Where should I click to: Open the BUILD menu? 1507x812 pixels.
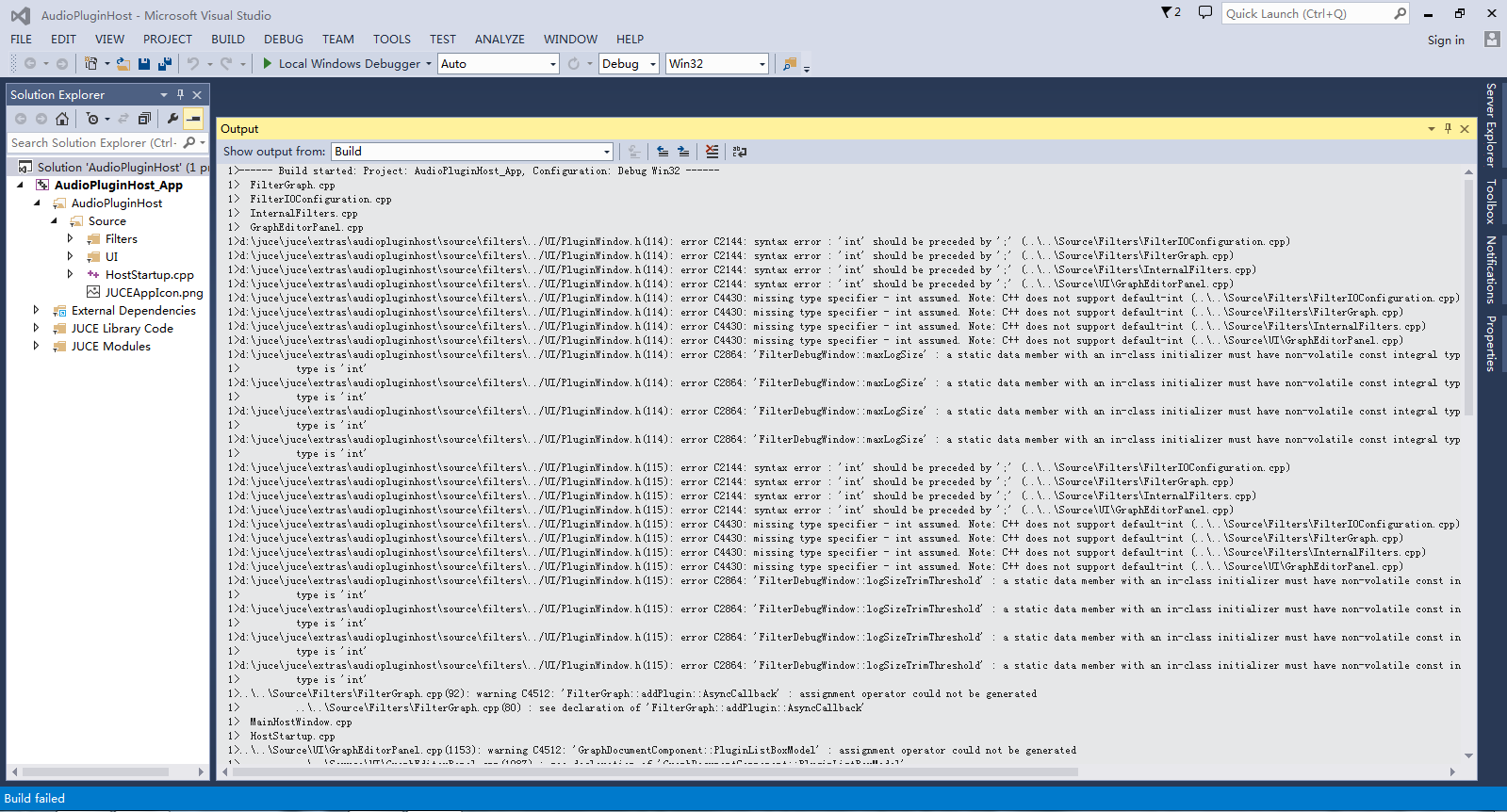click(228, 39)
